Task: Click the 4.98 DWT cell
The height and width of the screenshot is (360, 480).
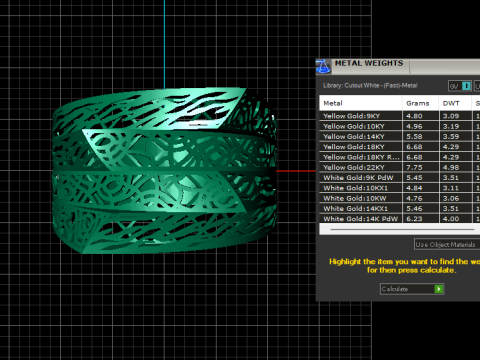Action: tap(455, 167)
